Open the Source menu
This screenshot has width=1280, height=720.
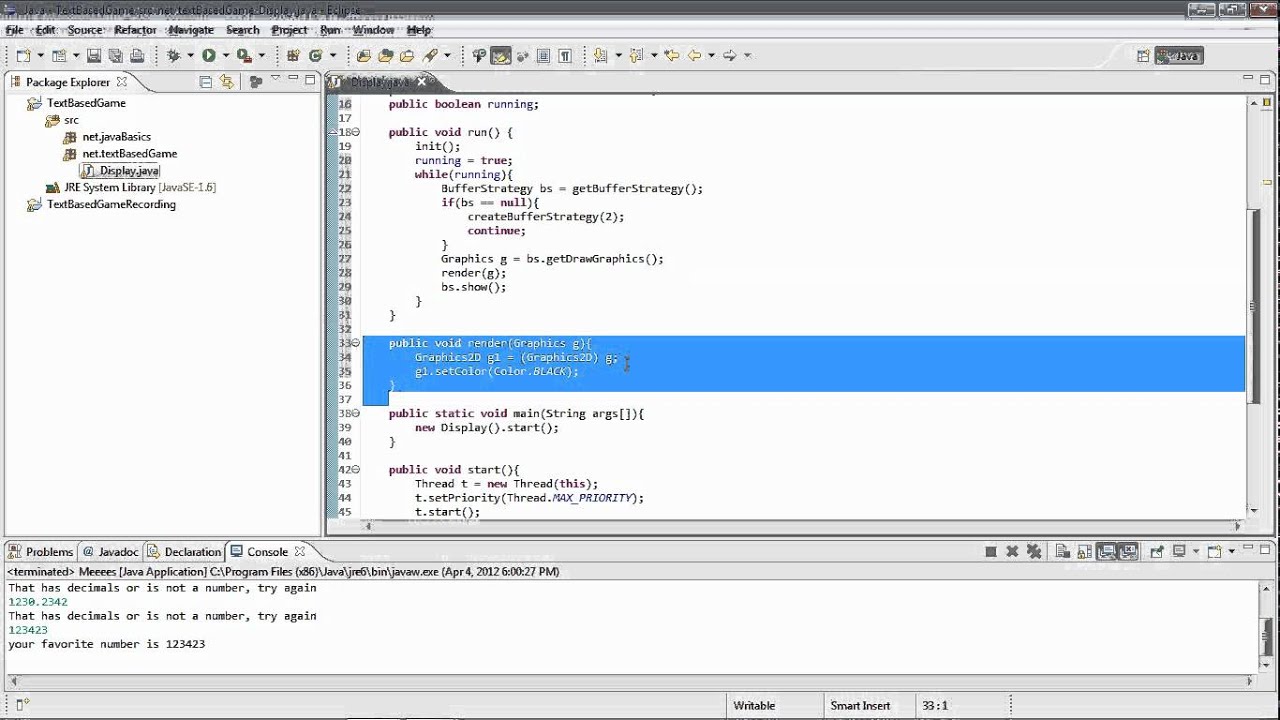[85, 30]
